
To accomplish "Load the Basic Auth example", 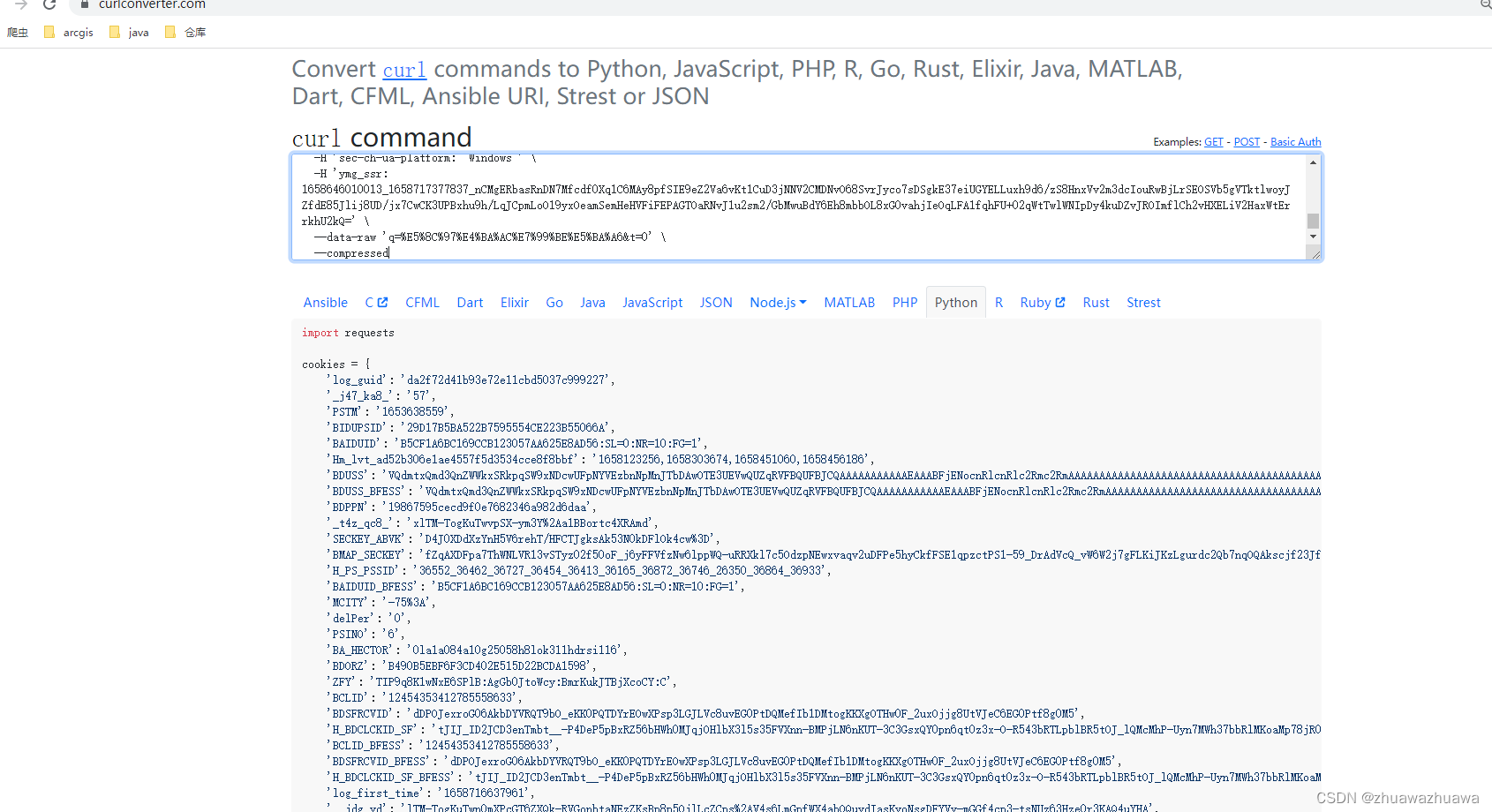I will click(x=1296, y=142).
